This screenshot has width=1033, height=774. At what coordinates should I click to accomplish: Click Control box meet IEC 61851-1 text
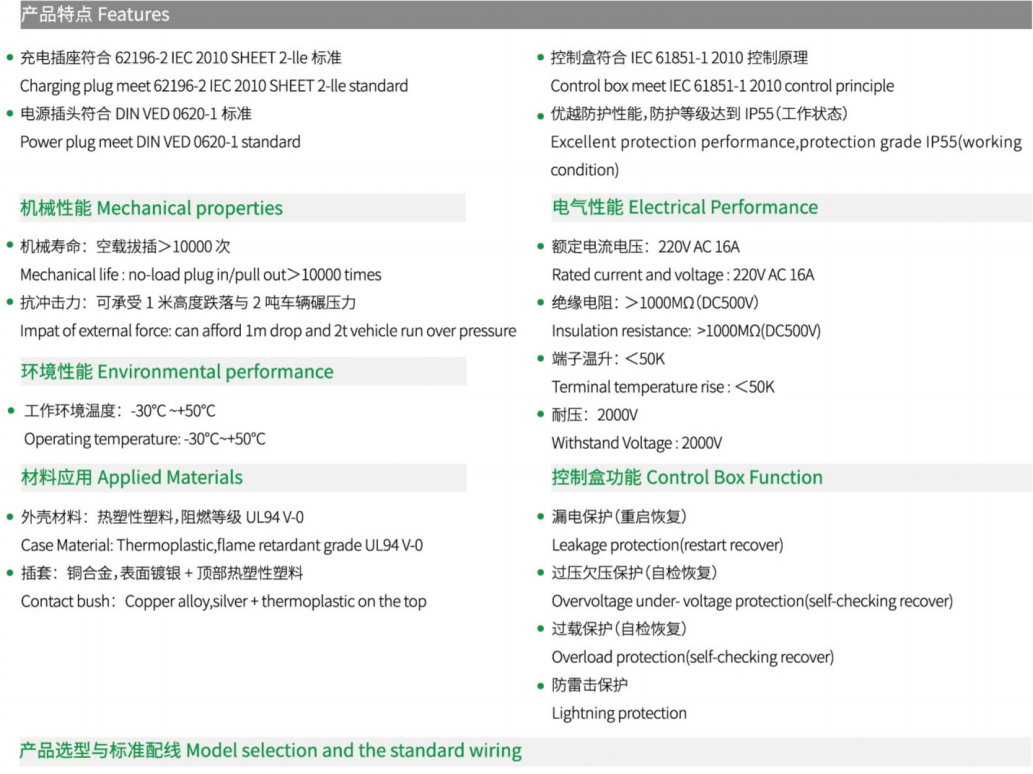click(x=722, y=86)
